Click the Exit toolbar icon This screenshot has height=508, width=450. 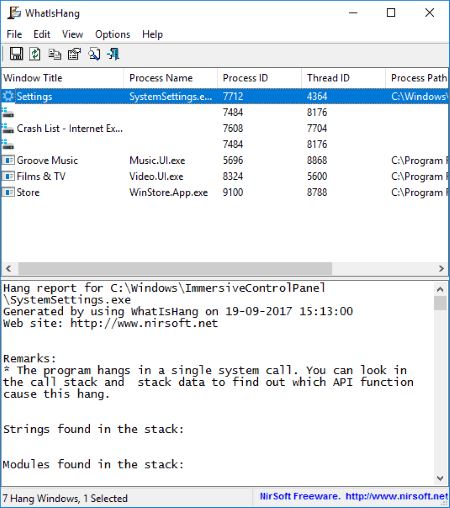pyautogui.click(x=113, y=54)
